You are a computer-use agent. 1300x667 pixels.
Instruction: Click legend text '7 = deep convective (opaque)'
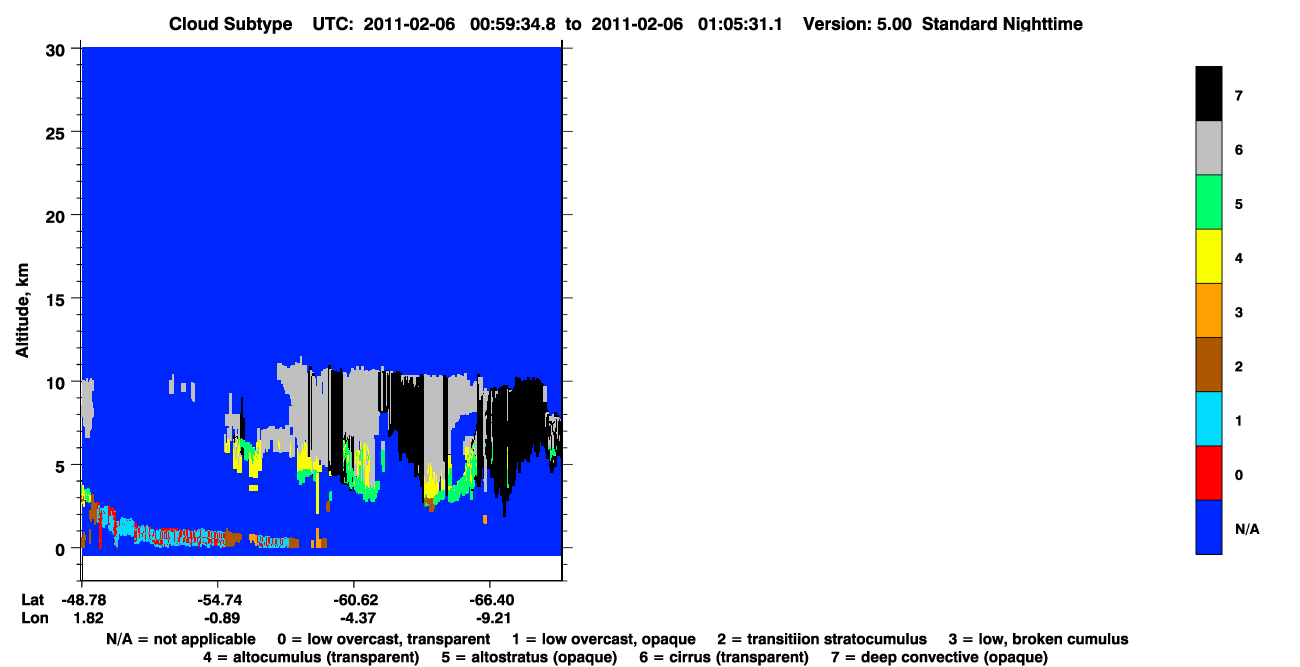click(939, 657)
